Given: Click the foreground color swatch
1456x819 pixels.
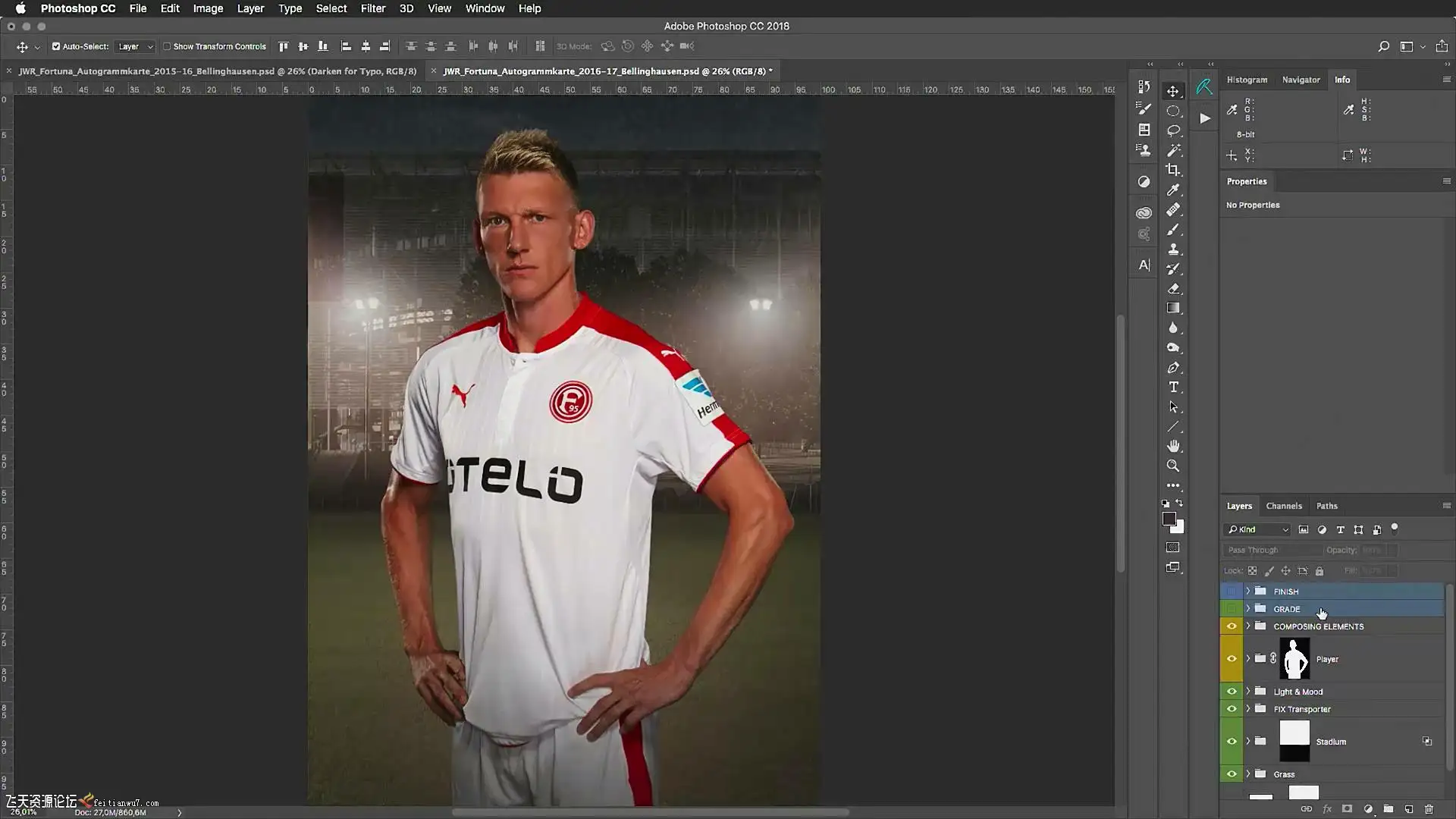Looking at the screenshot, I should [1169, 519].
